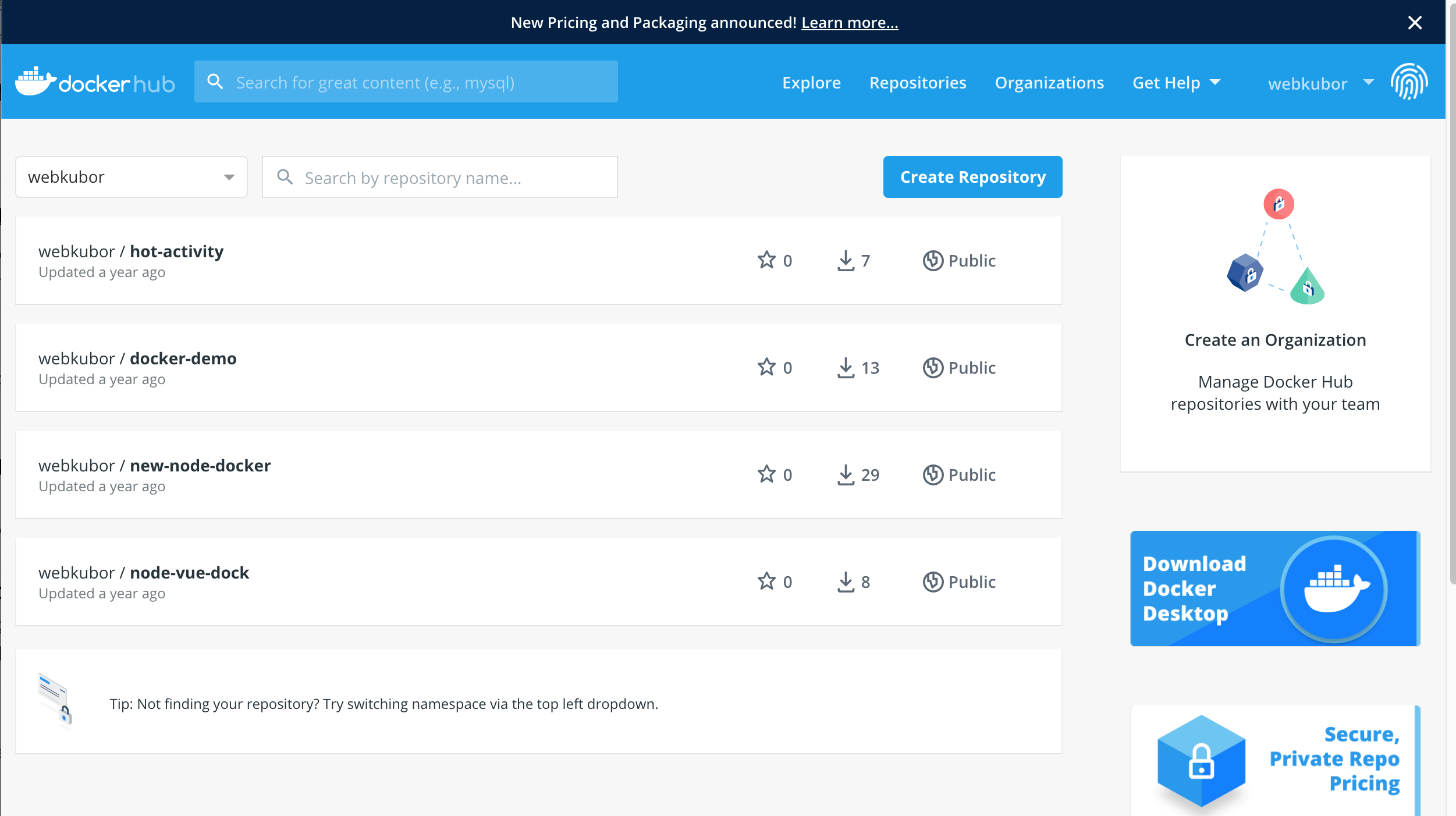Click the tip card document lock icon
1456x816 pixels.
click(x=55, y=700)
